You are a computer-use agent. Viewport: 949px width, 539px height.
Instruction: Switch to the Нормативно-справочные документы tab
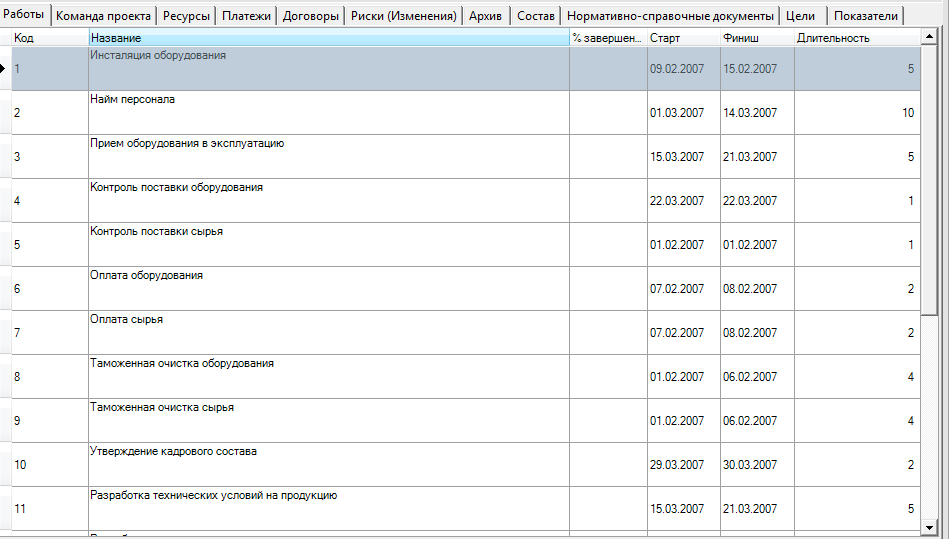pos(670,16)
